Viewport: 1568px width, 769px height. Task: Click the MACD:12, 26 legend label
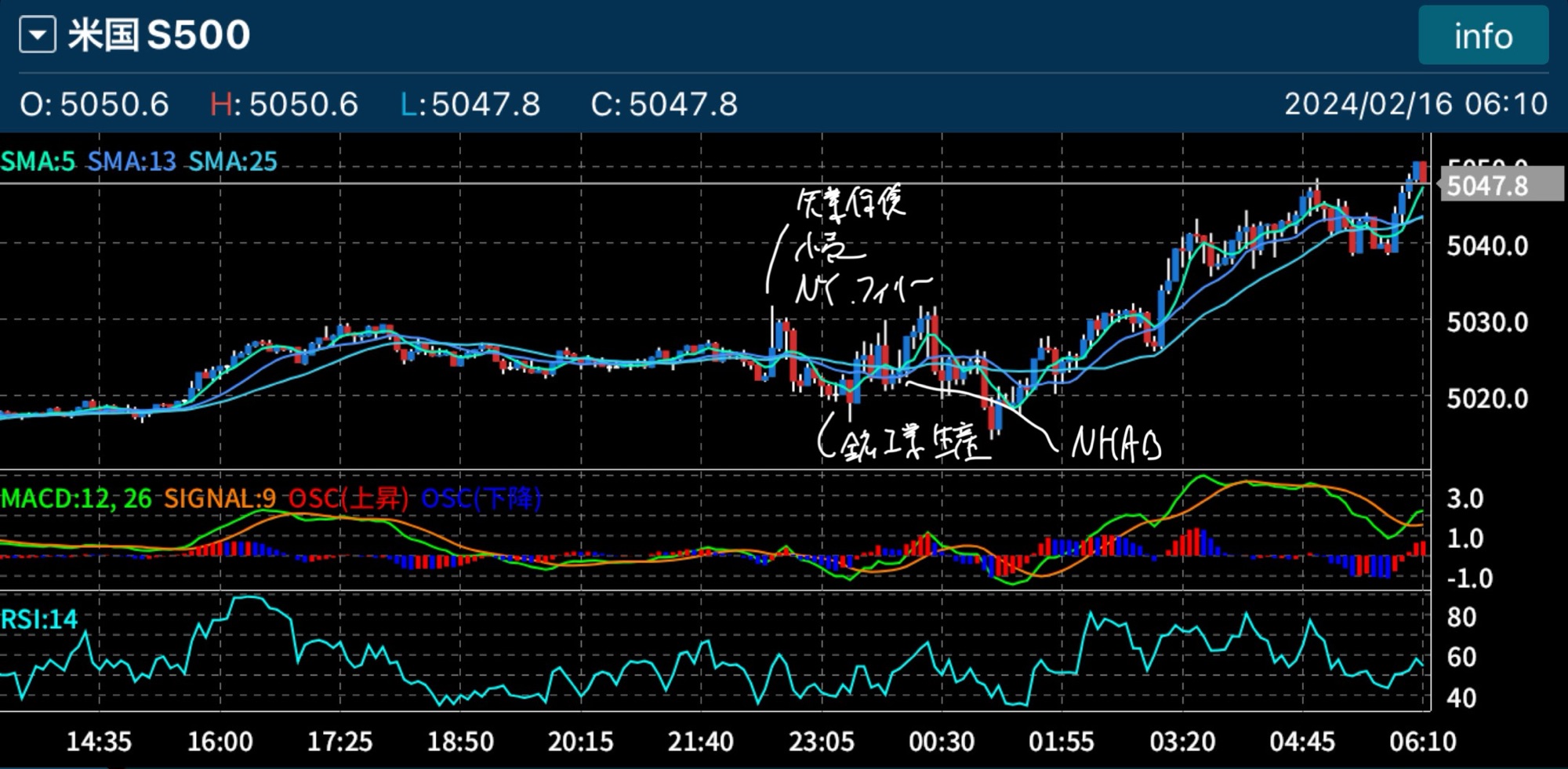pos(76,499)
